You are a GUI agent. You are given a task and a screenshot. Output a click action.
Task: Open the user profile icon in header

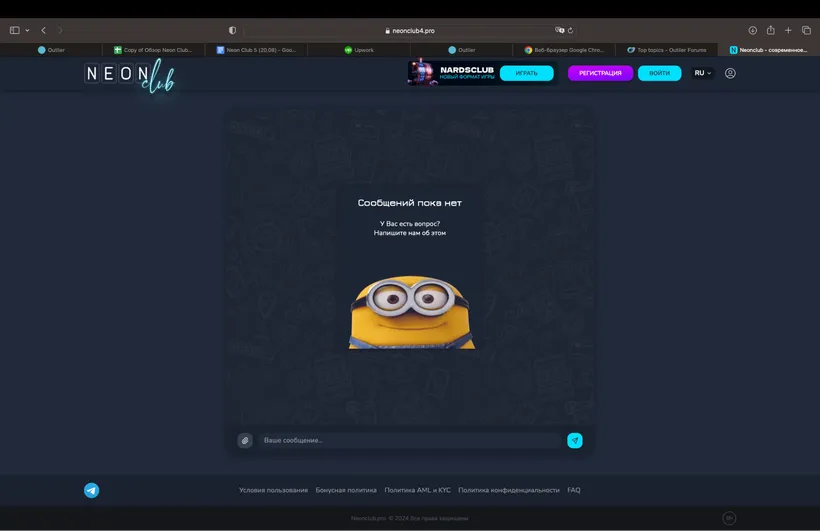[x=730, y=73]
